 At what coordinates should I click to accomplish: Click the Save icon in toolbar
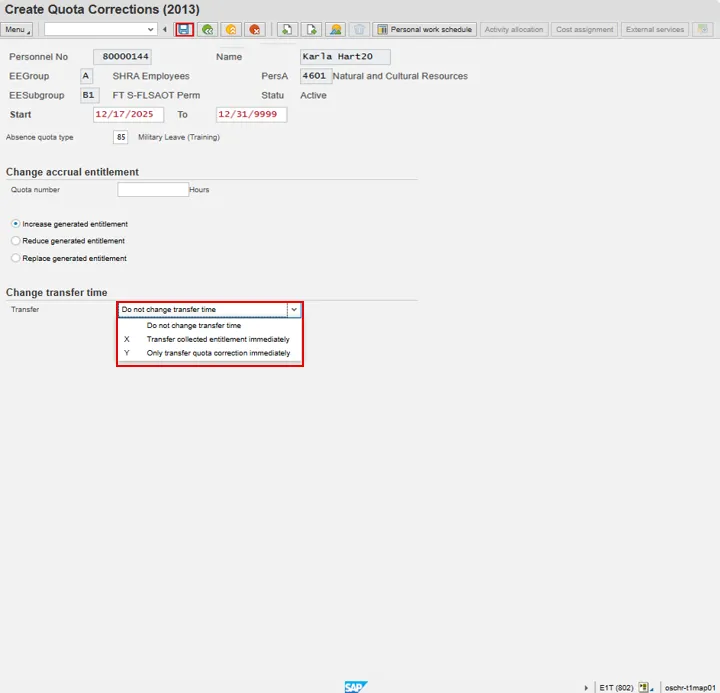pyautogui.click(x=184, y=30)
